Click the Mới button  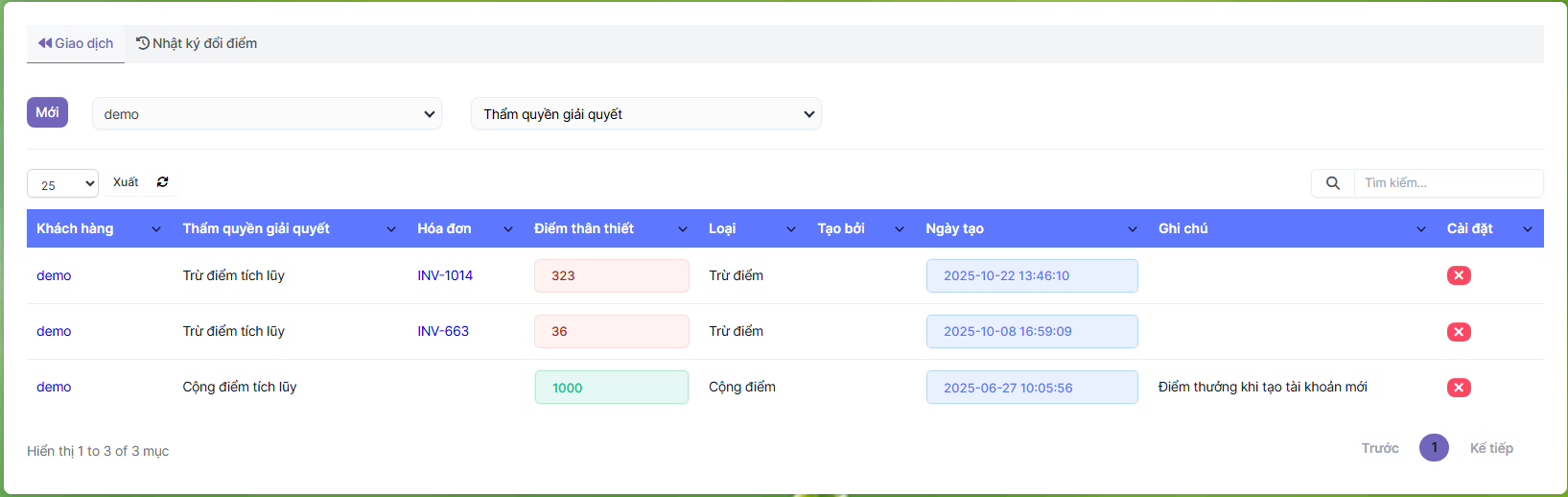point(47,113)
